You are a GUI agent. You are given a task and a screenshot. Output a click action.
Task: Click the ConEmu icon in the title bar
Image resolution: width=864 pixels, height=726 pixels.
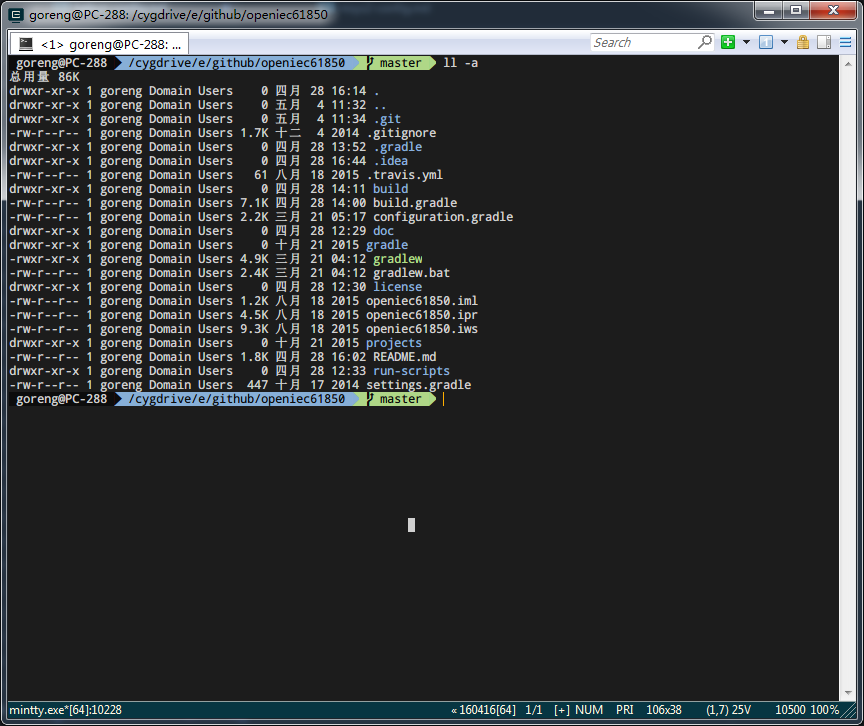tap(16, 15)
